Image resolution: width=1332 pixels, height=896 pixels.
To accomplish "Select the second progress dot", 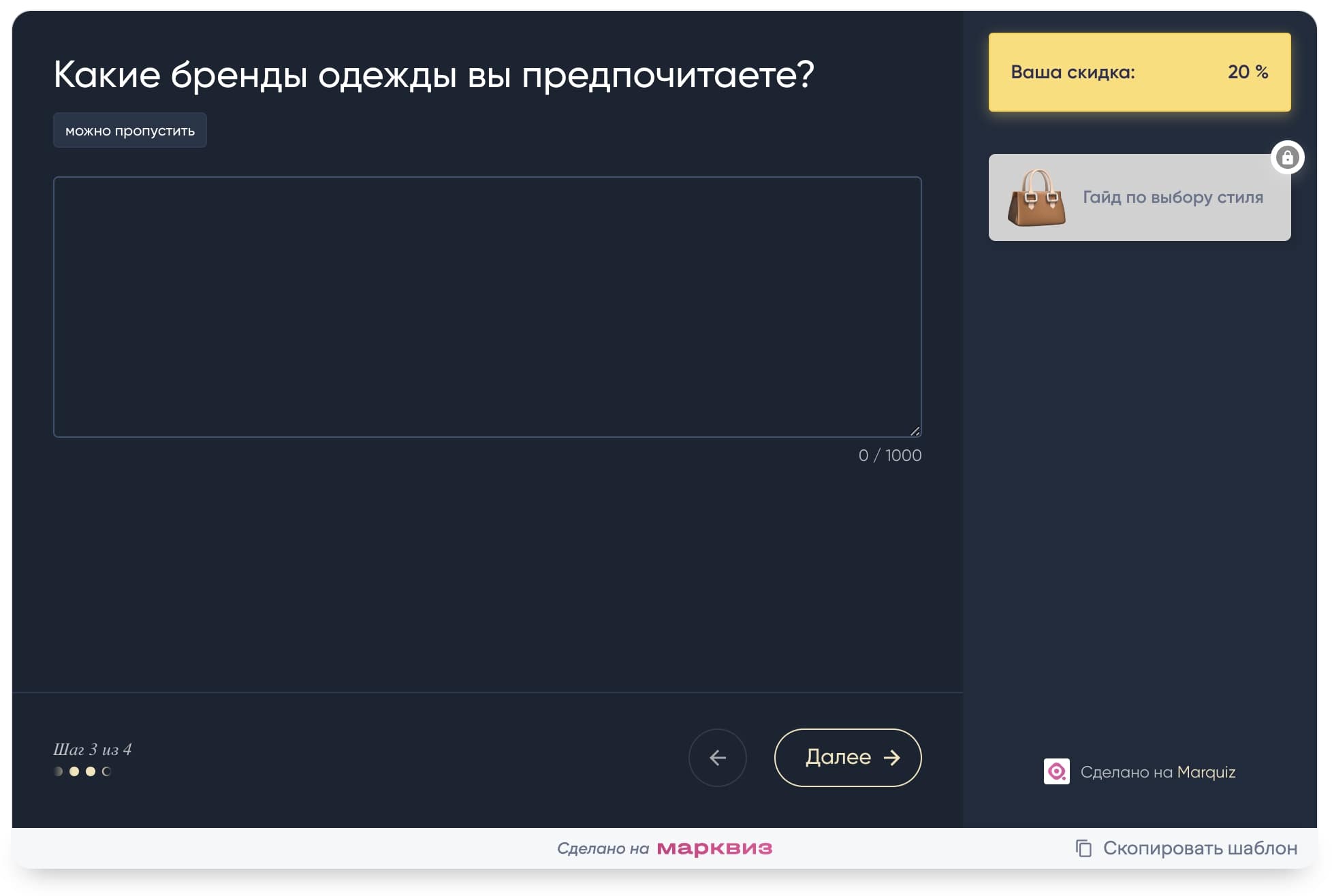I will tap(74, 771).
